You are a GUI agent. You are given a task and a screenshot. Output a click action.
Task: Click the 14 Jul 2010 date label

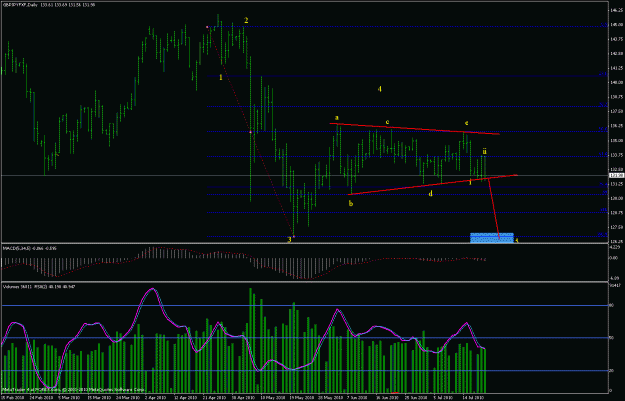[474, 397]
